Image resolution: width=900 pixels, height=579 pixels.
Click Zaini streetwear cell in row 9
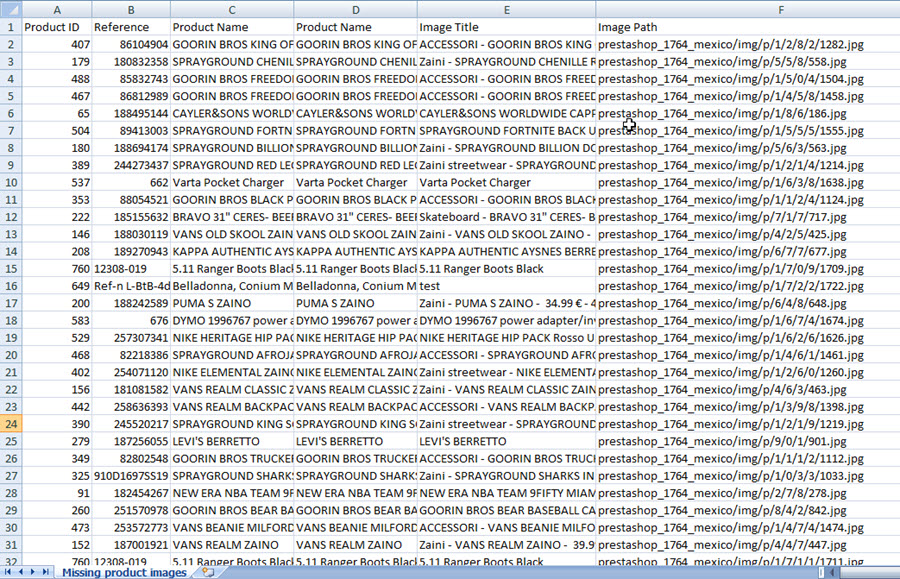pos(507,165)
